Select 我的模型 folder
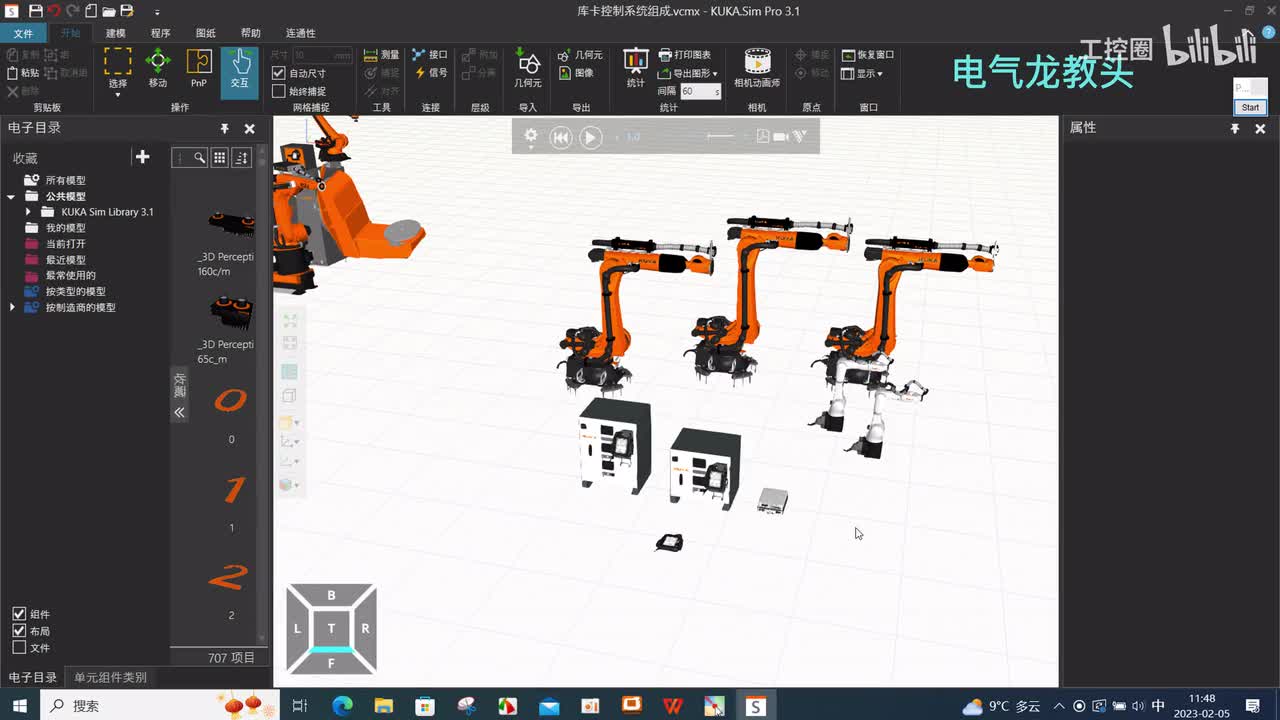The image size is (1280, 720). point(65,228)
